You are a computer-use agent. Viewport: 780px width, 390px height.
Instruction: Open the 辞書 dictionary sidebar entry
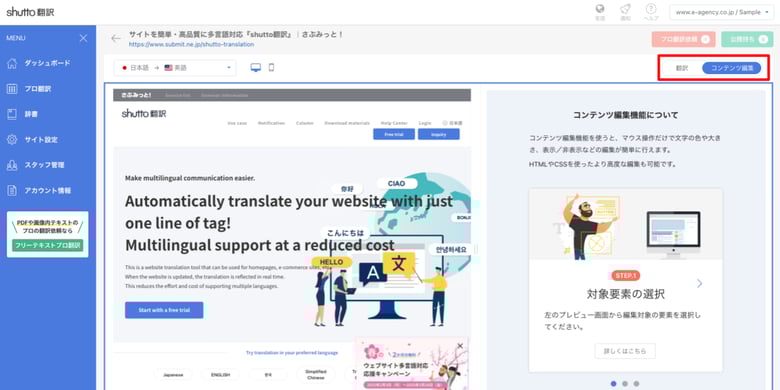23,114
